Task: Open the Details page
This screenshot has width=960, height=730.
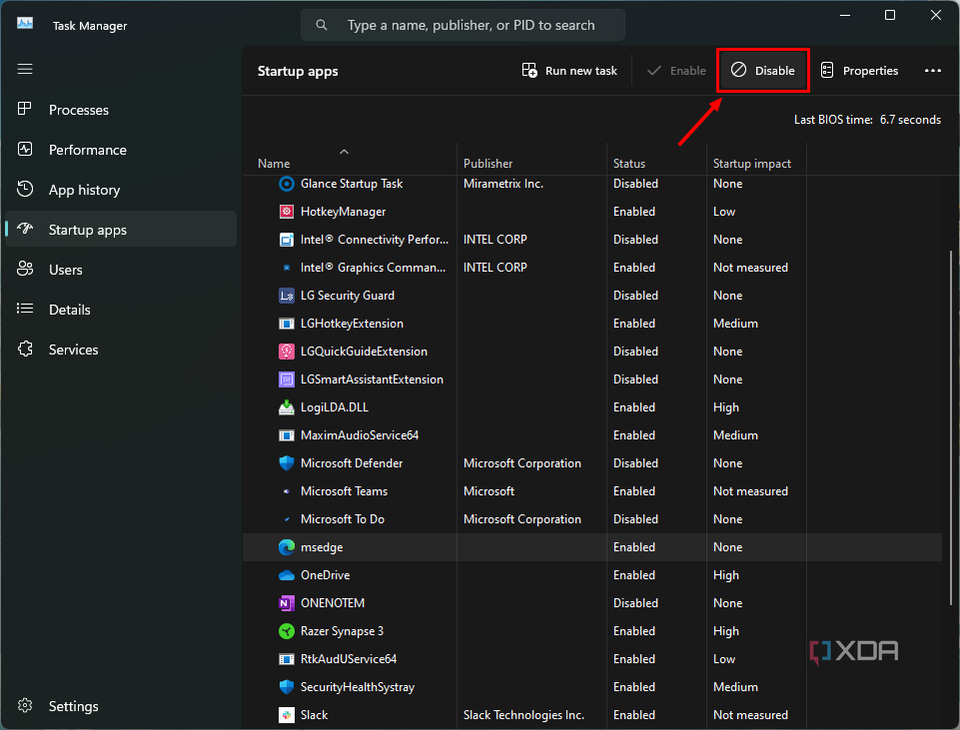Action: pos(121,310)
